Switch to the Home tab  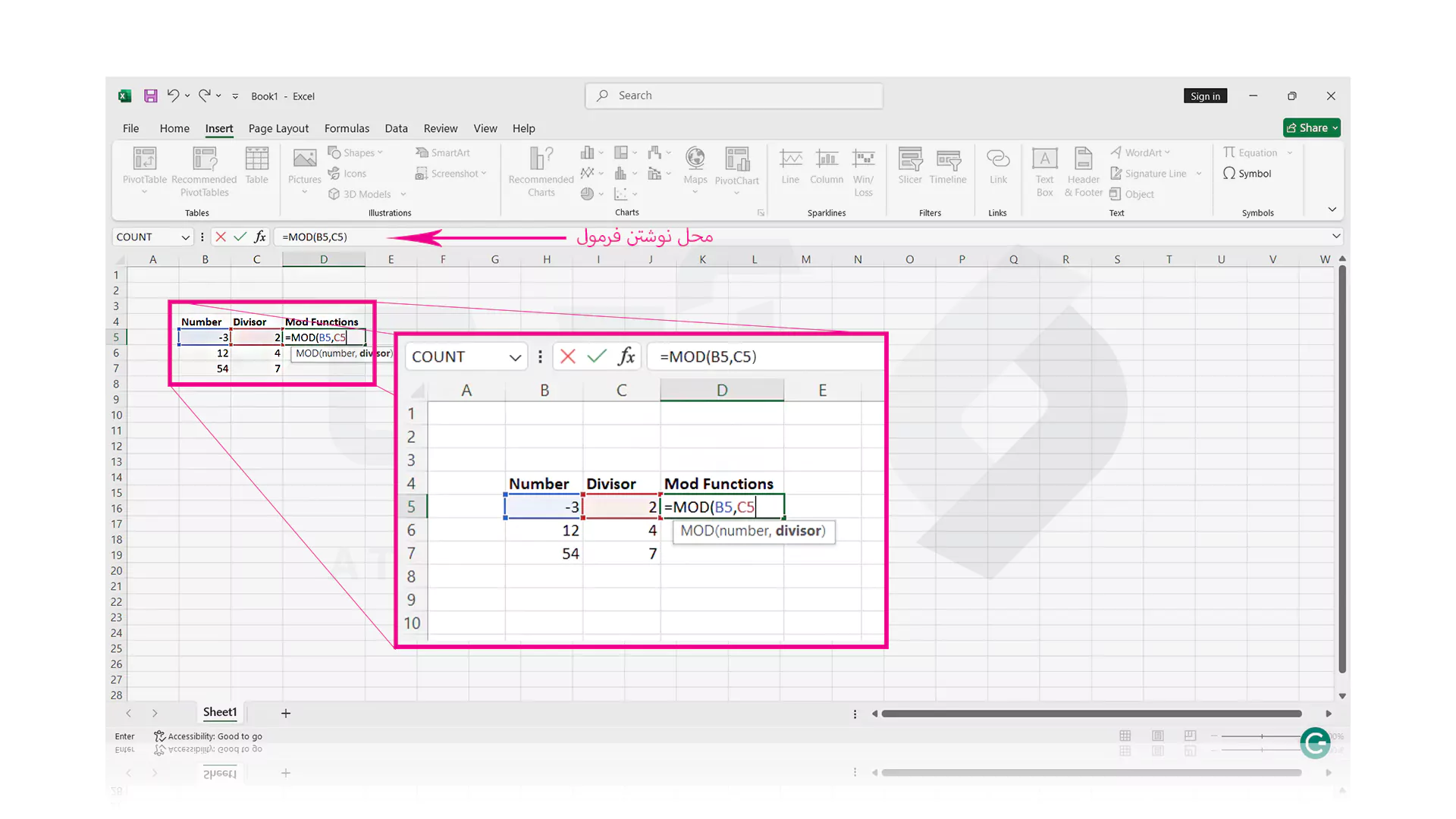pos(174,128)
